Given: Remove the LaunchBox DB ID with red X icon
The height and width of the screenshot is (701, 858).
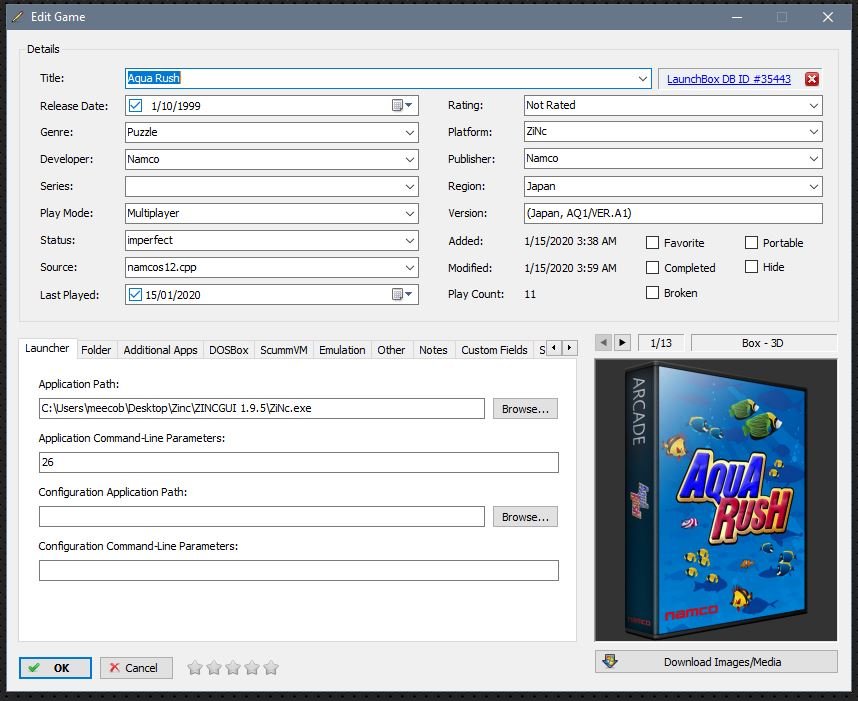Looking at the screenshot, I should click(x=812, y=79).
